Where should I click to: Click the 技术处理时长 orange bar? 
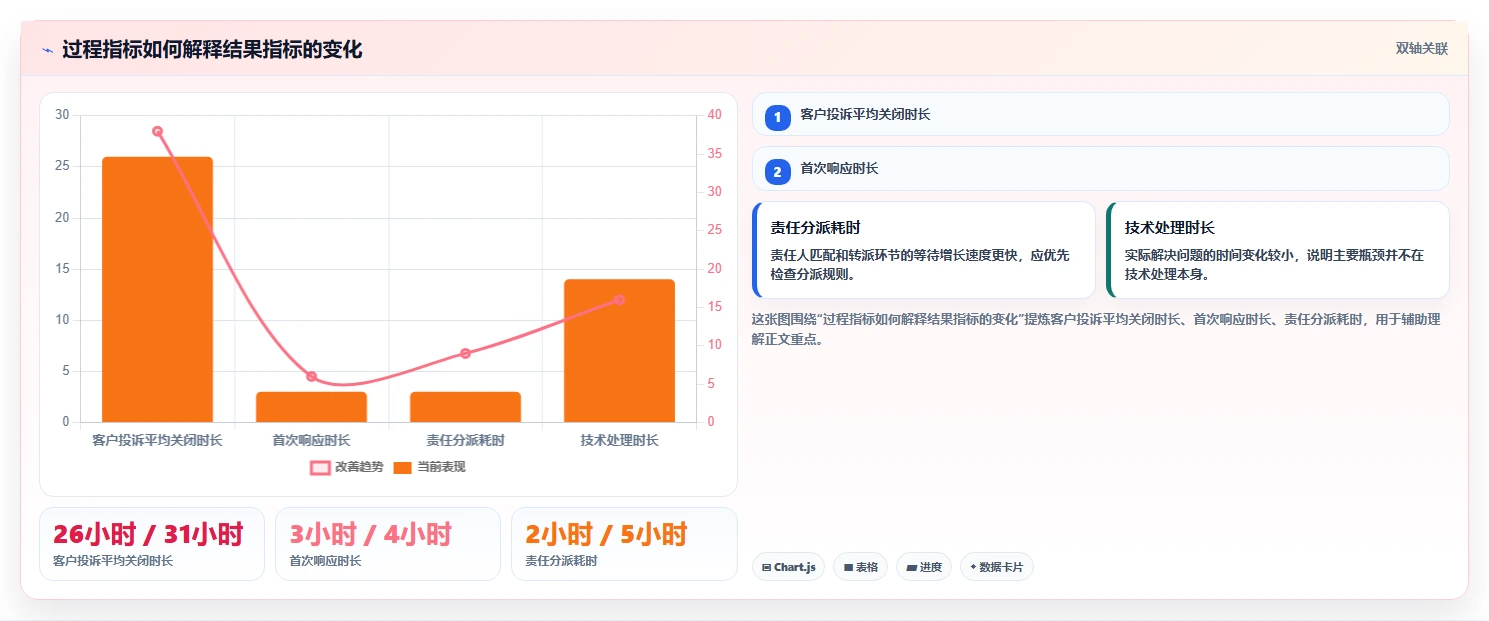coord(619,351)
